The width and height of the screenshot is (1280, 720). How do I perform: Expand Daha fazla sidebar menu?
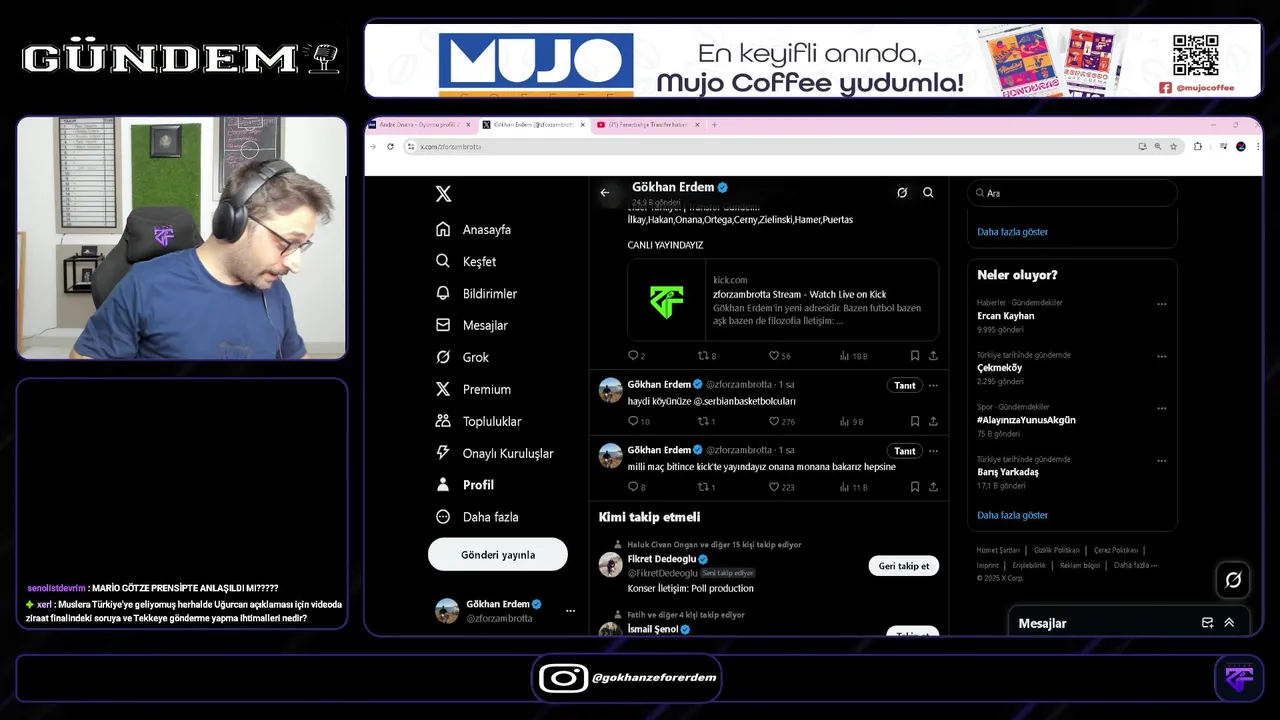(477, 517)
